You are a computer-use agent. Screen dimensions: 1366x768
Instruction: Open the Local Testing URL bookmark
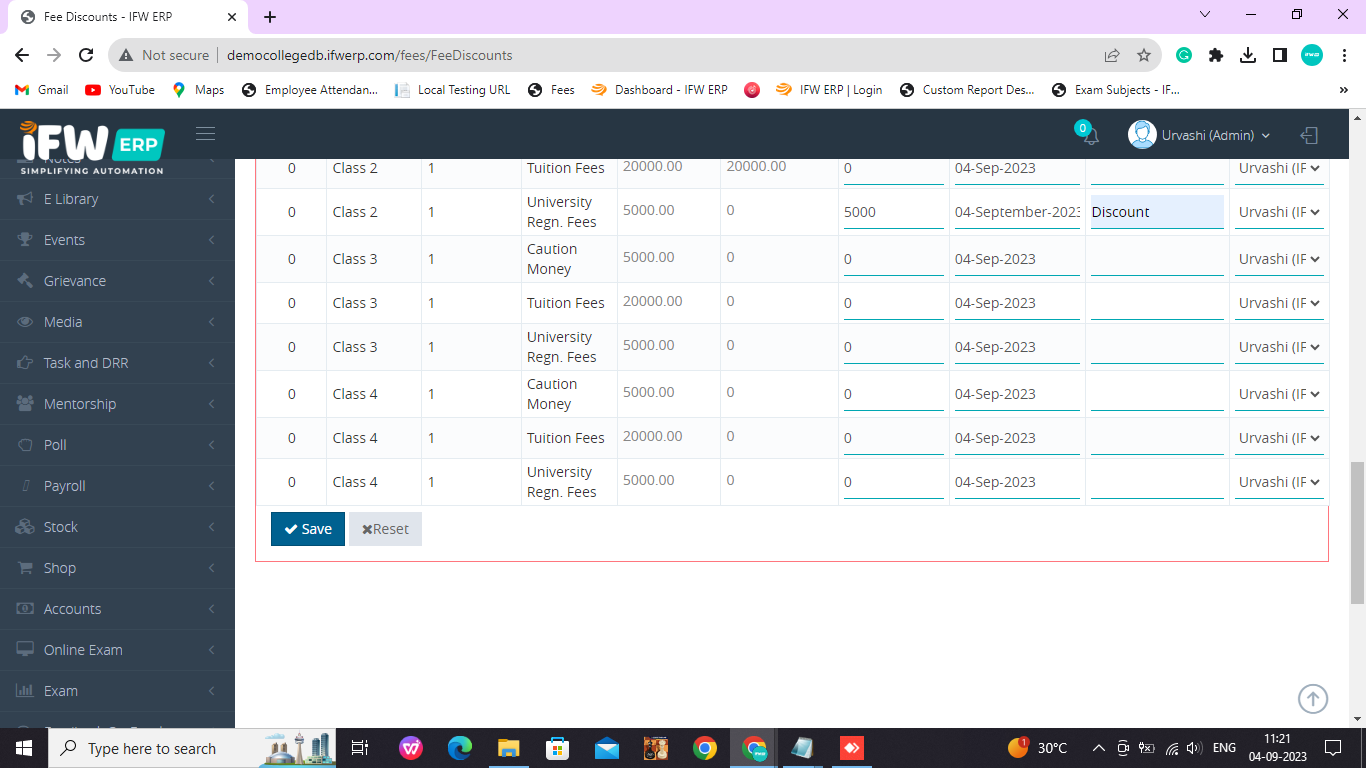click(453, 90)
